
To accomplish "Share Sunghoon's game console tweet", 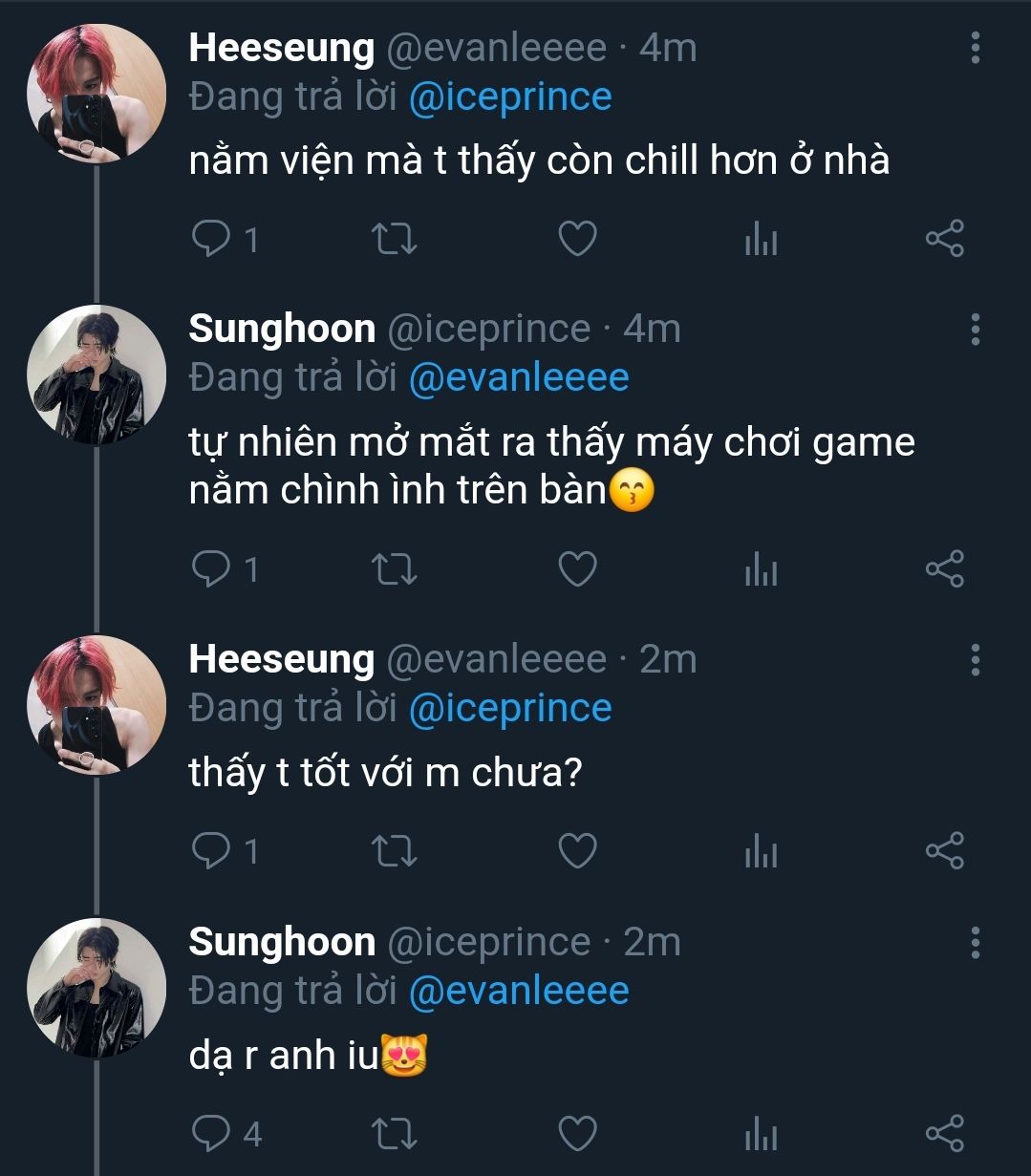I will coord(944,569).
